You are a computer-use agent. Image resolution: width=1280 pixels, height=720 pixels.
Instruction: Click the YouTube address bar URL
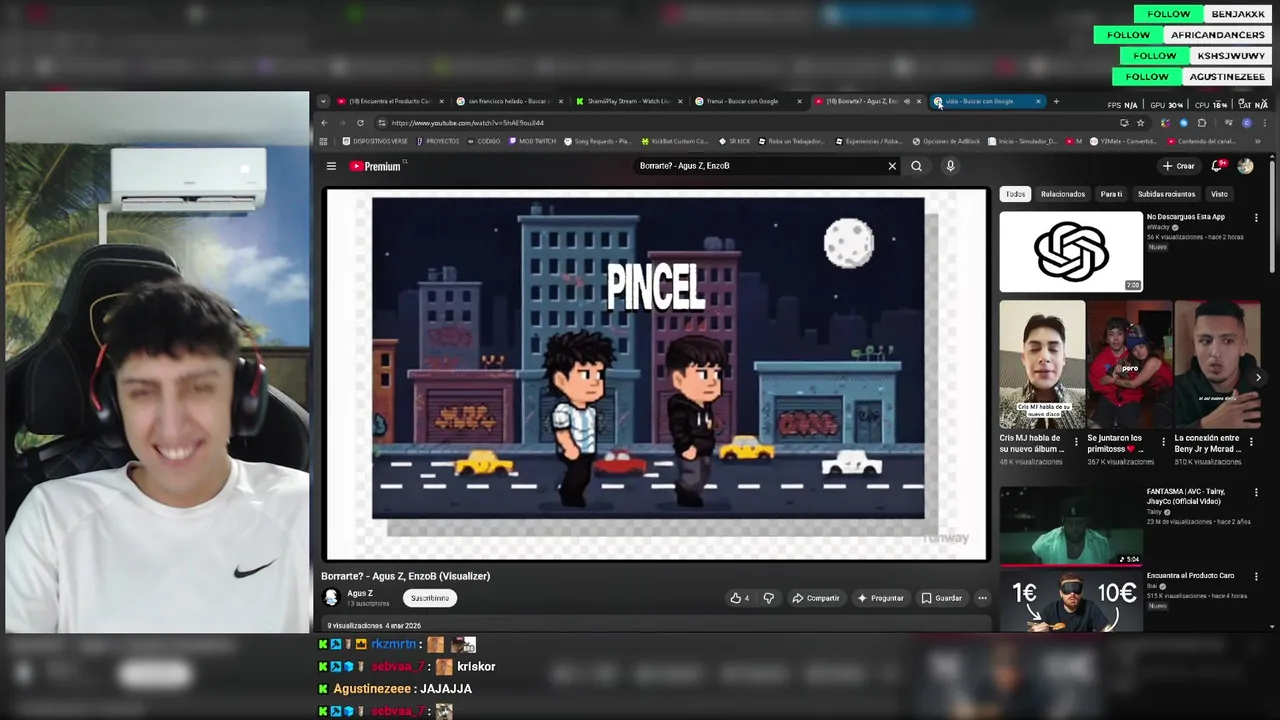coord(468,123)
